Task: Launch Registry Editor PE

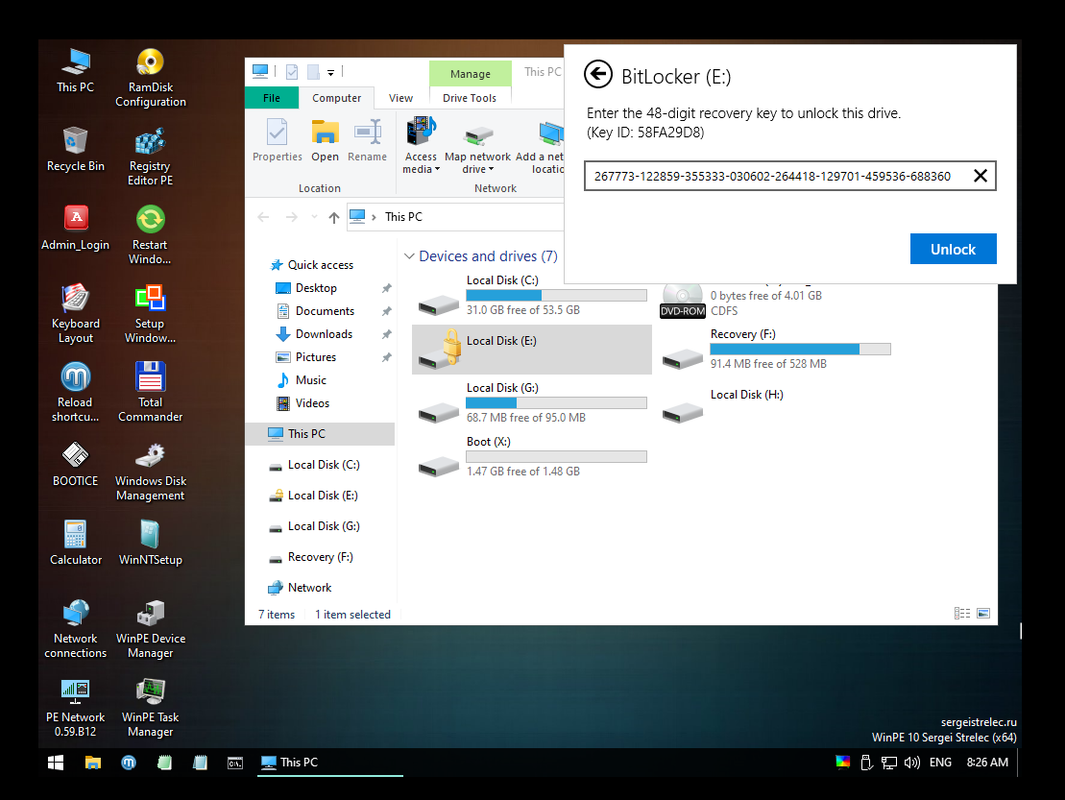Action: pyautogui.click(x=150, y=156)
